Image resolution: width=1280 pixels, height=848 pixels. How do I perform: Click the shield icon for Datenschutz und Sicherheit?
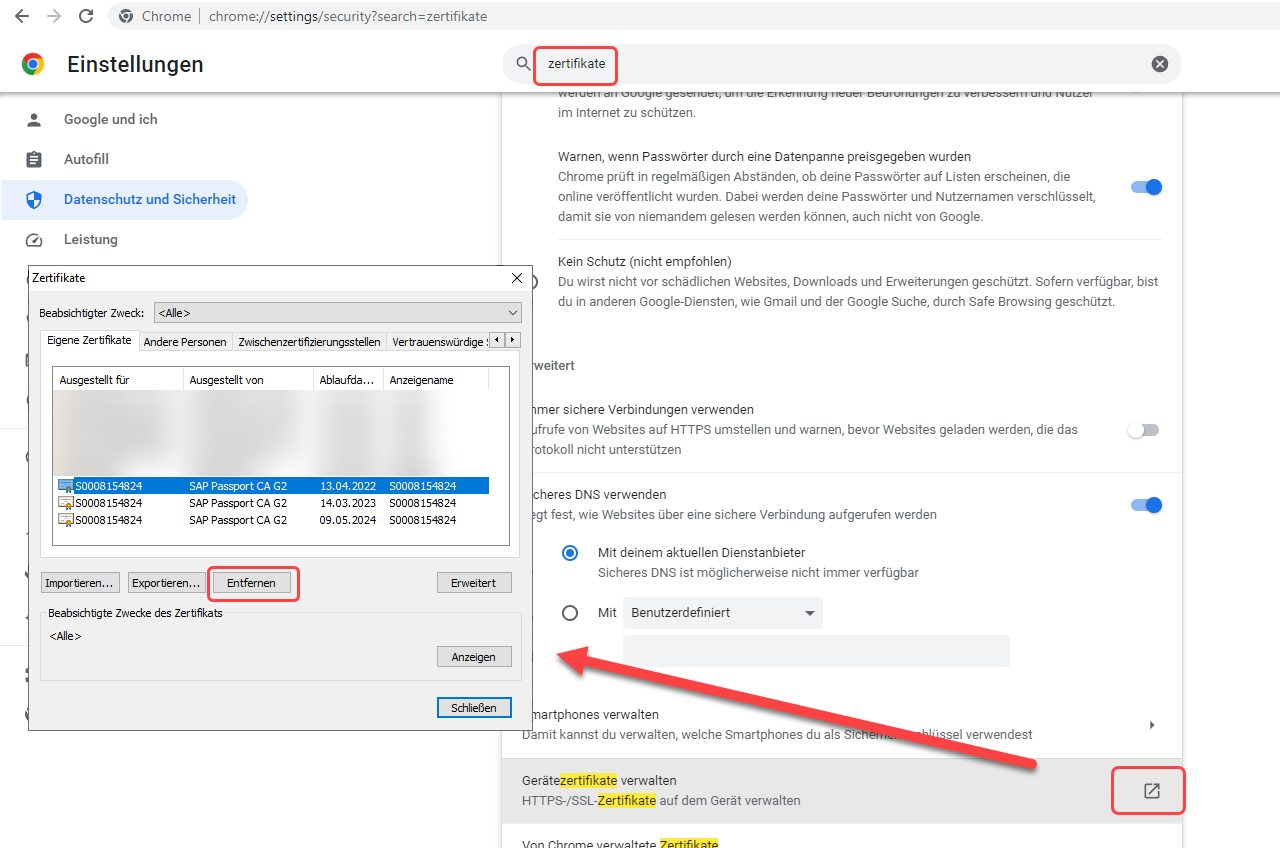click(x=34, y=200)
